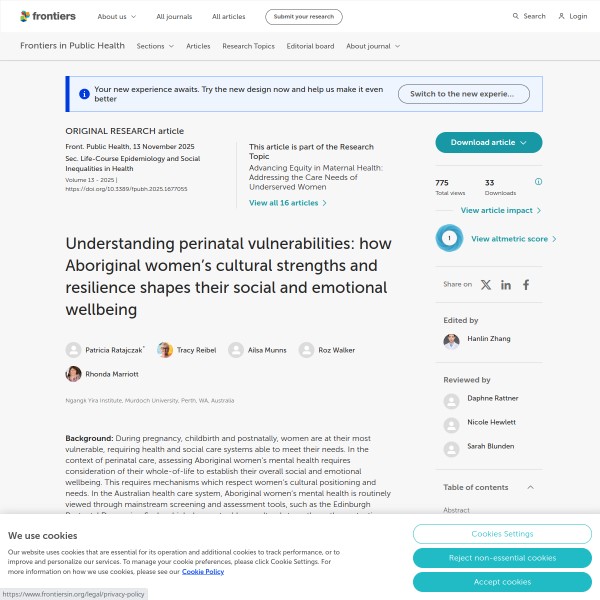Open the Sections dropdown menu
Viewport: 600px width, 600px height.
[x=155, y=46]
